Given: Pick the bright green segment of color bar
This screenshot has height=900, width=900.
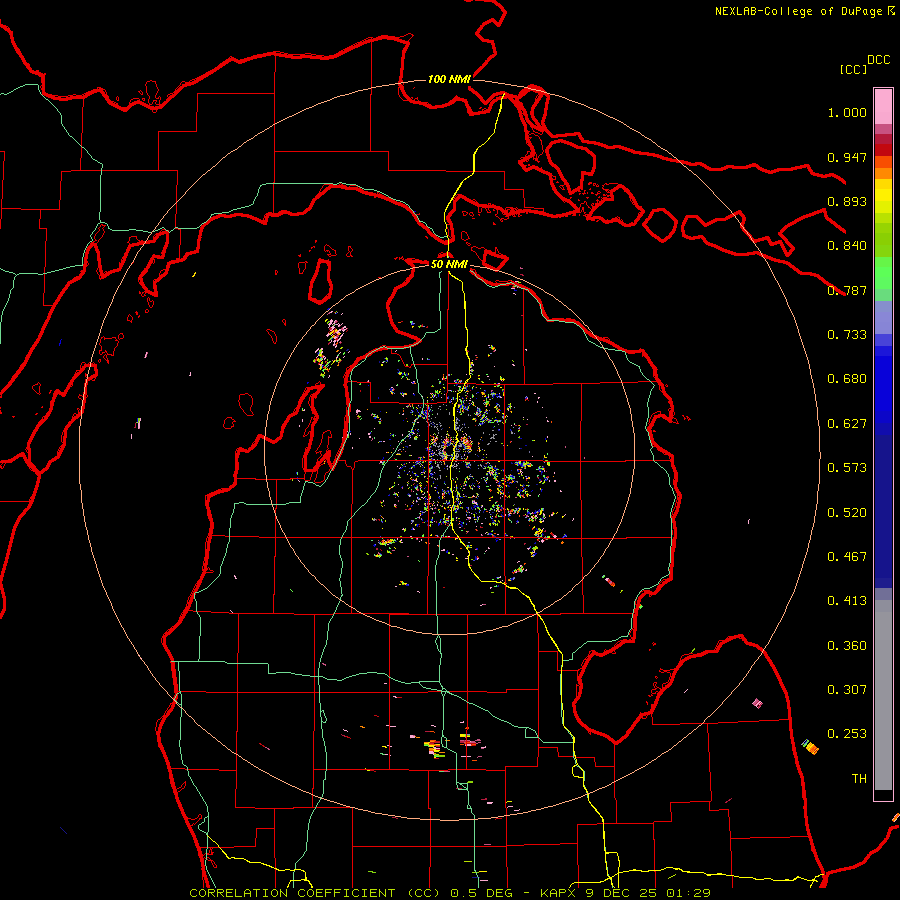Looking at the screenshot, I should (x=883, y=273).
